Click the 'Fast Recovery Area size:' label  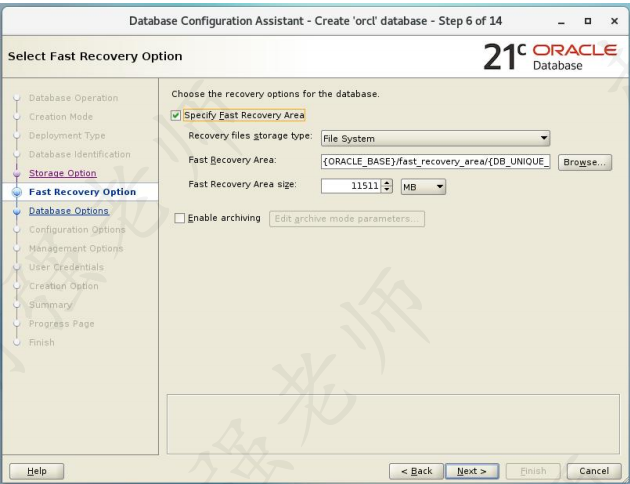[x=242, y=184]
